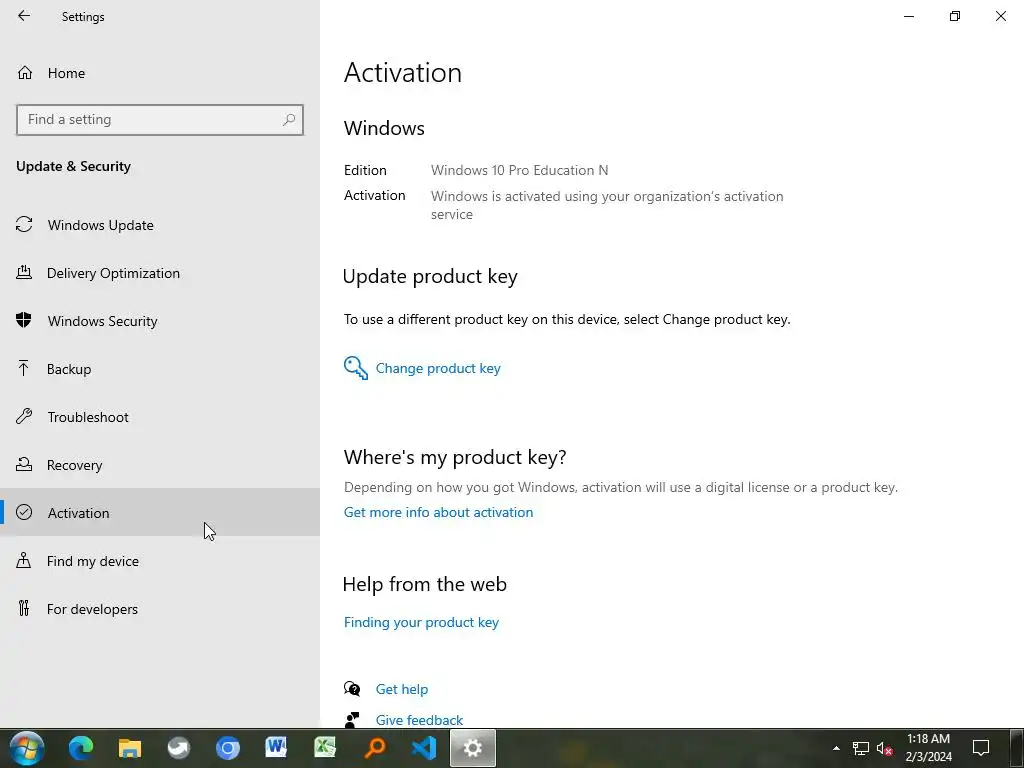Click the Delivery Optimization icon

(24, 272)
